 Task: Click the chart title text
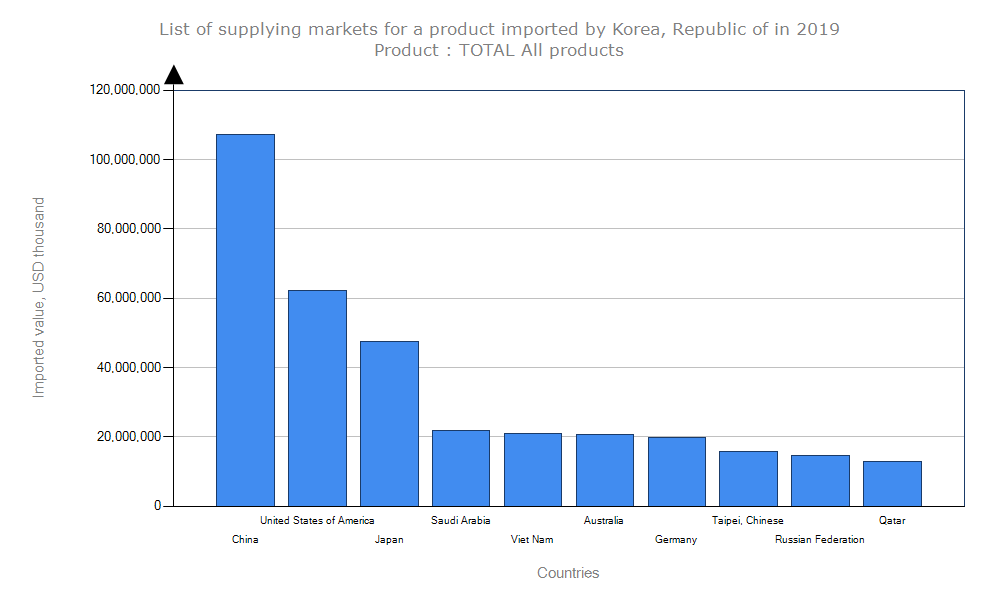tap(499, 29)
